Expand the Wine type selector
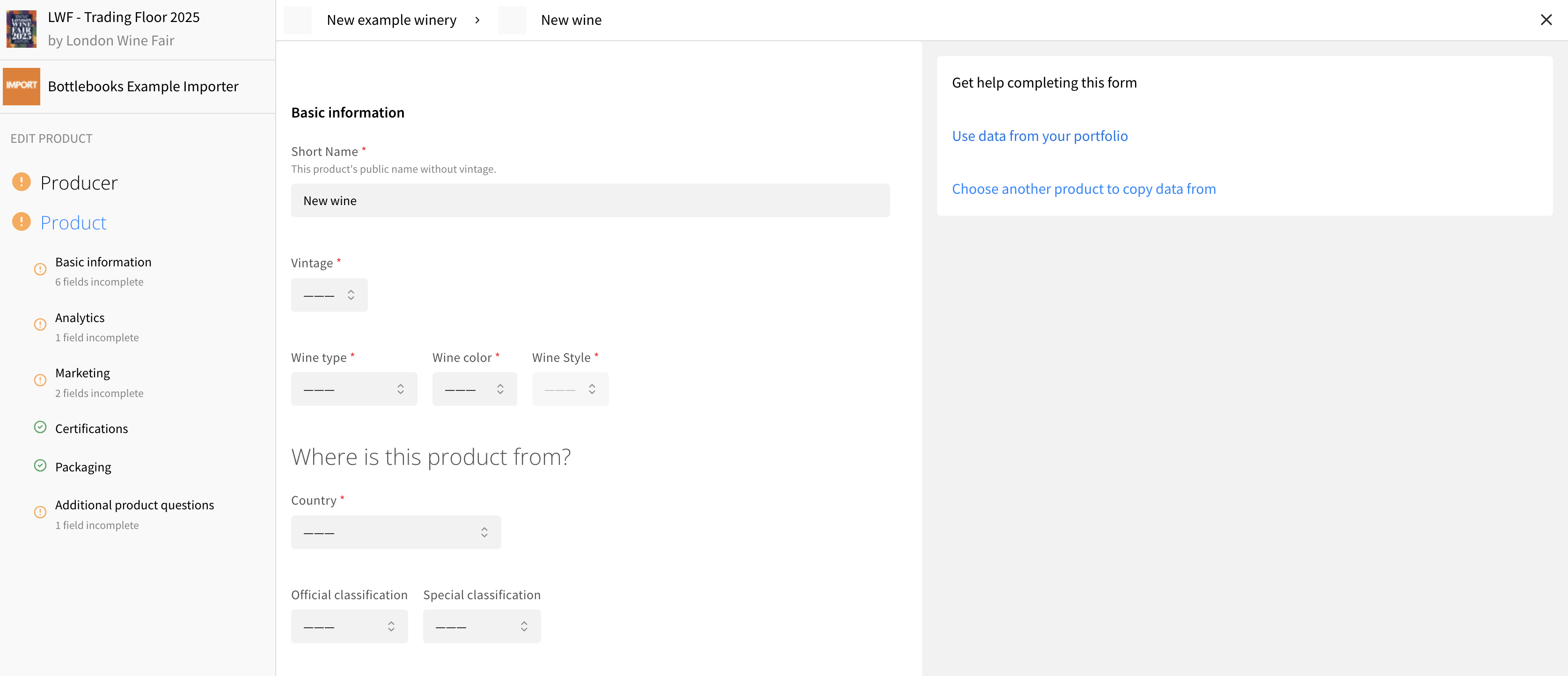 [x=354, y=389]
